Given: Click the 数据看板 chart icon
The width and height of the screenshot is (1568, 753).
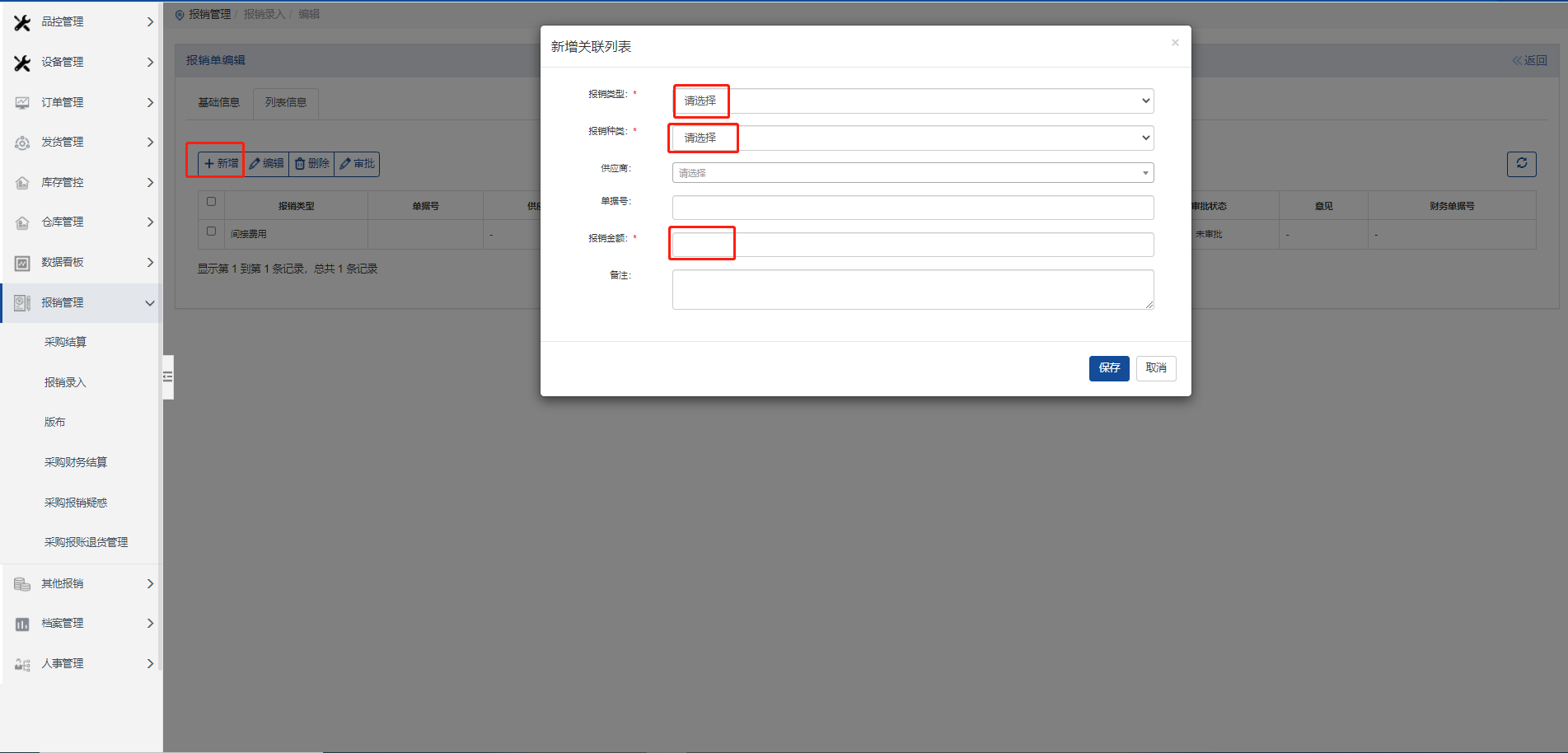Looking at the screenshot, I should click(x=22, y=263).
